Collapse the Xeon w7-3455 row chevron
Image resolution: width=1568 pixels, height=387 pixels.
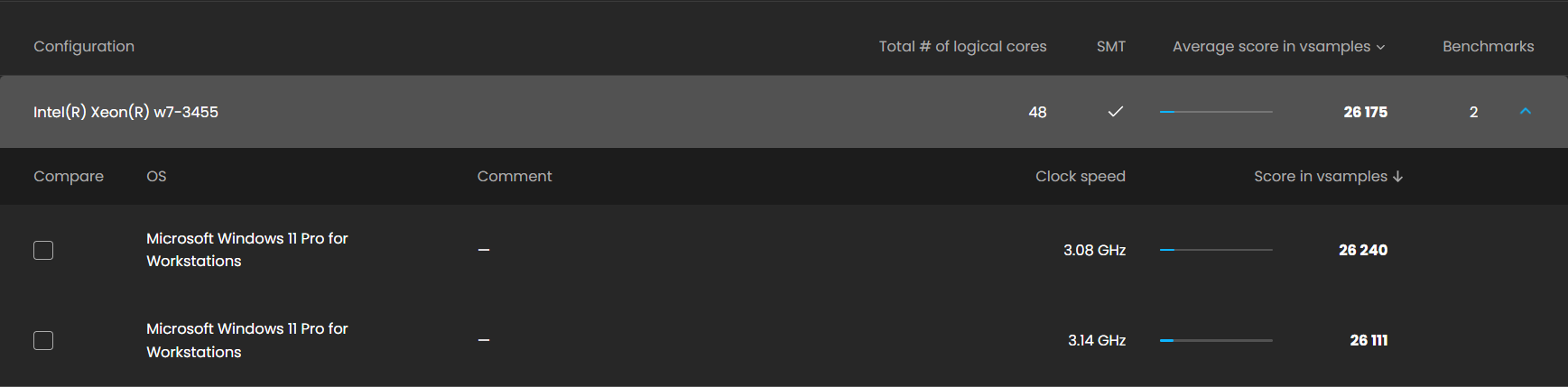(x=1526, y=111)
